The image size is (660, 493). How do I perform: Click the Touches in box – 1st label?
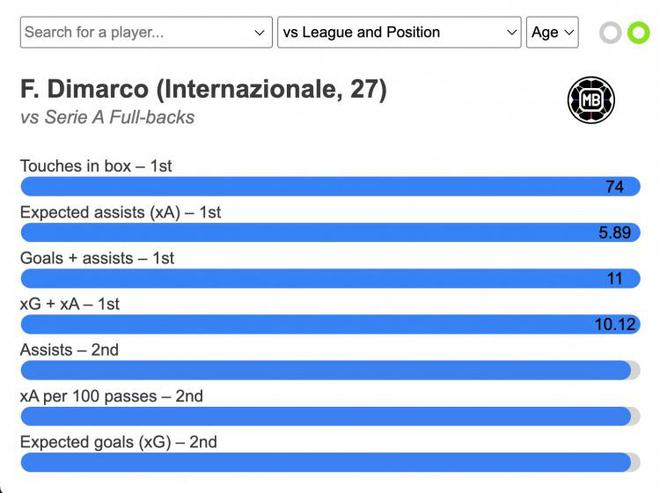[96, 166]
